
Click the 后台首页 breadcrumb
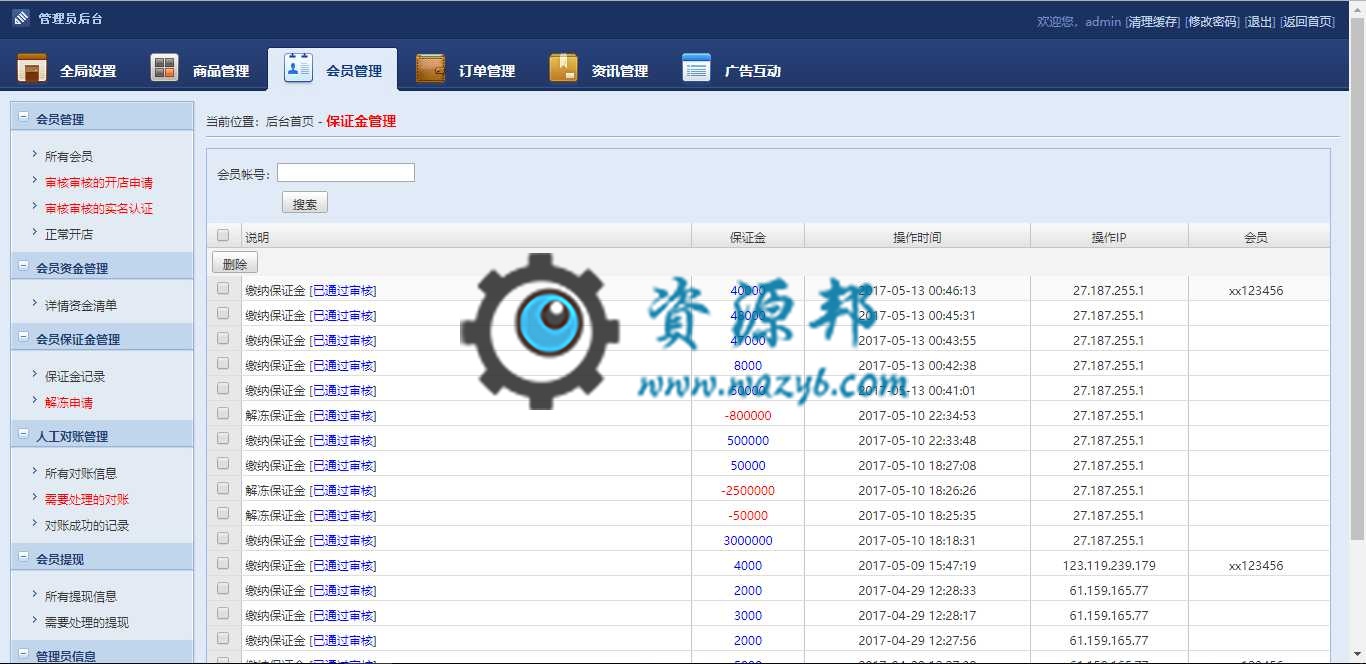(x=289, y=122)
